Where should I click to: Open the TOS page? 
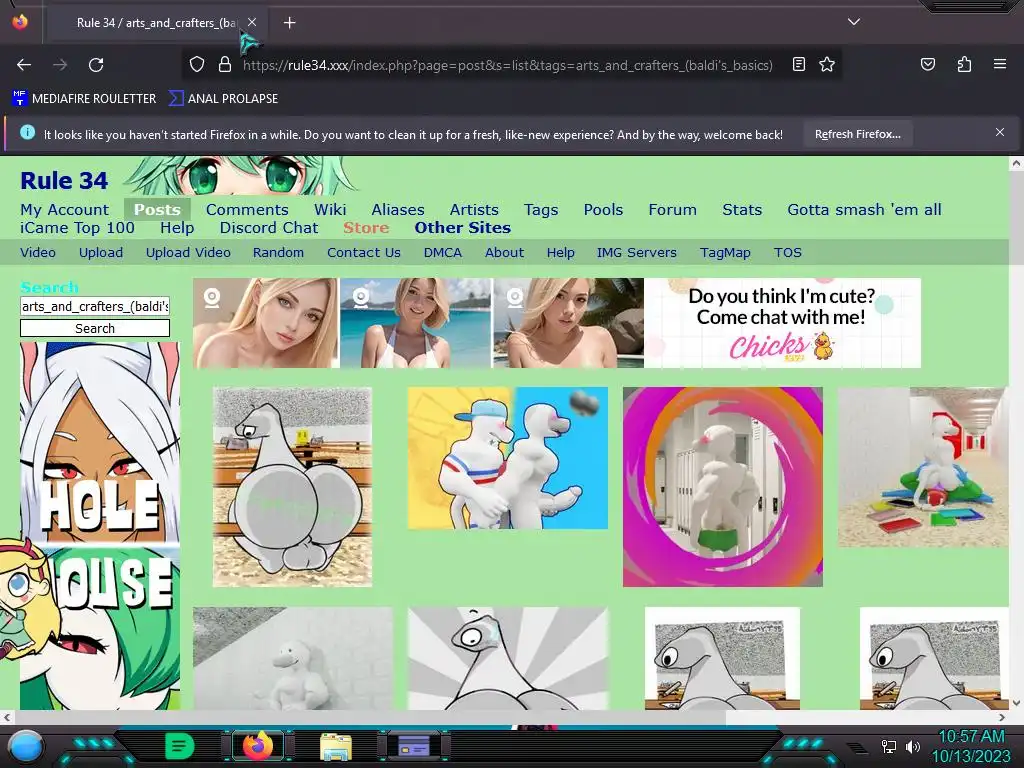click(788, 253)
